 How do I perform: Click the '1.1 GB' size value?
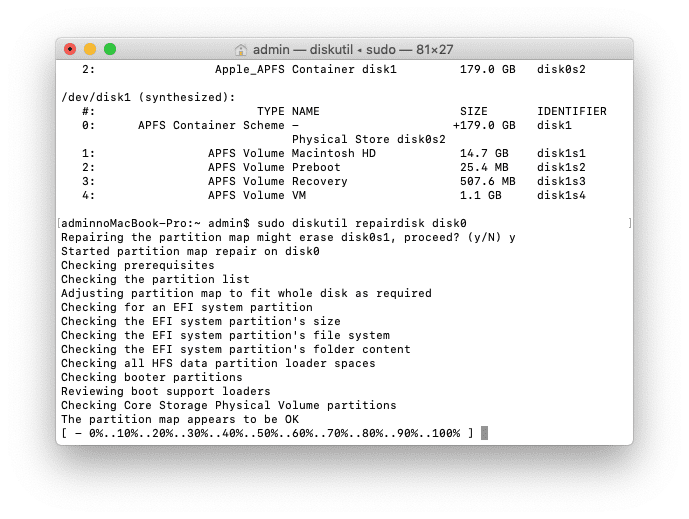coord(481,196)
